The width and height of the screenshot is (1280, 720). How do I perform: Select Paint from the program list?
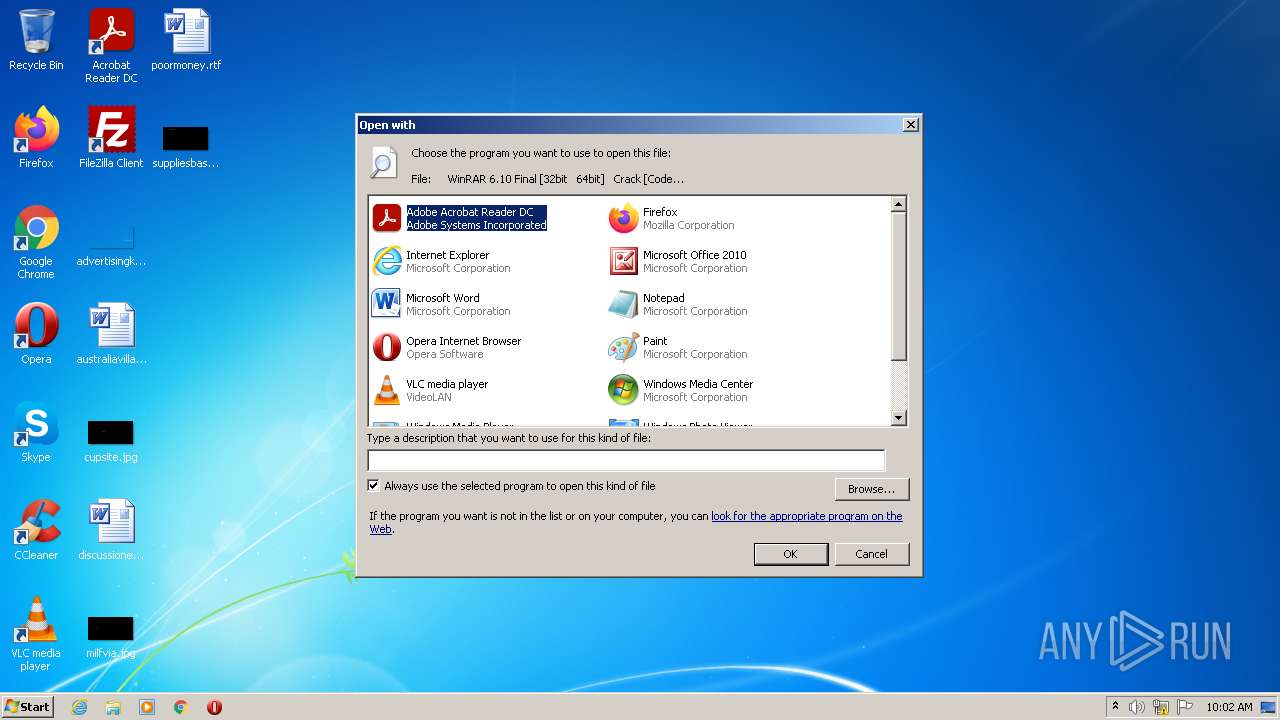click(678, 347)
